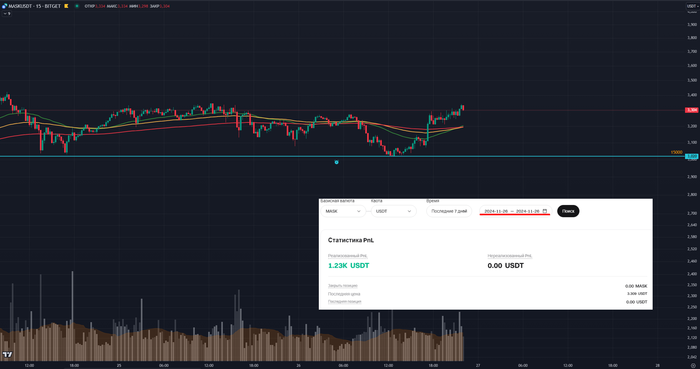Viewport: 700px width, 369px height.
Task: Open the MASK base currency dropdown
Action: click(x=343, y=211)
